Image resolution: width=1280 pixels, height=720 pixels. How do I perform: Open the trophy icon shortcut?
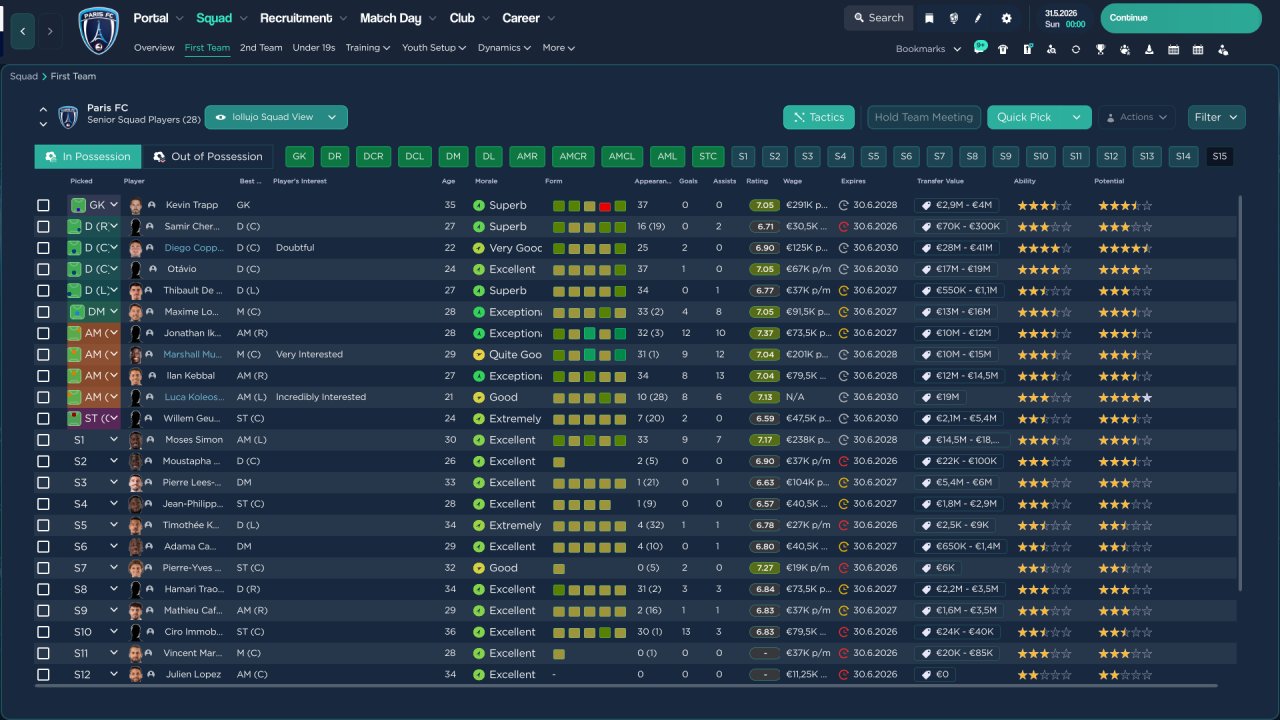(x=1100, y=49)
